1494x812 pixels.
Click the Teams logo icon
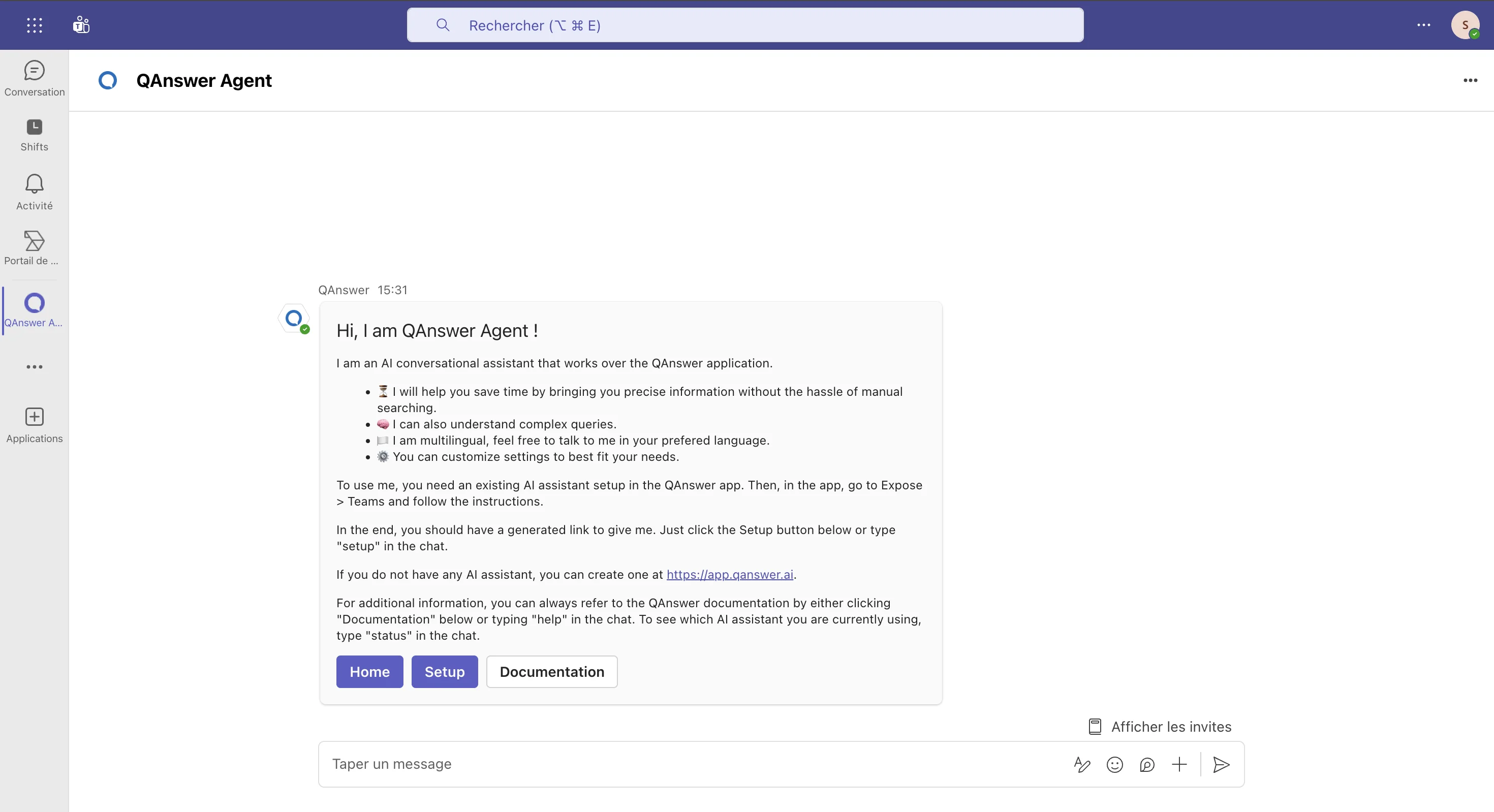[x=81, y=25]
